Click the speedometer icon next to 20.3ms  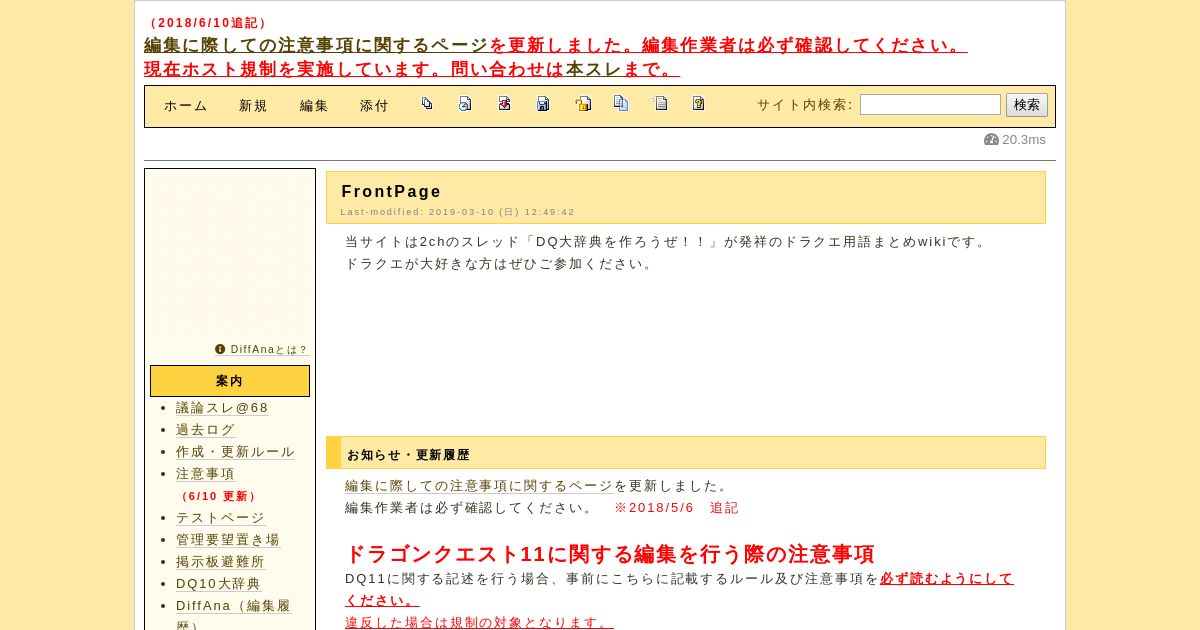pos(991,139)
